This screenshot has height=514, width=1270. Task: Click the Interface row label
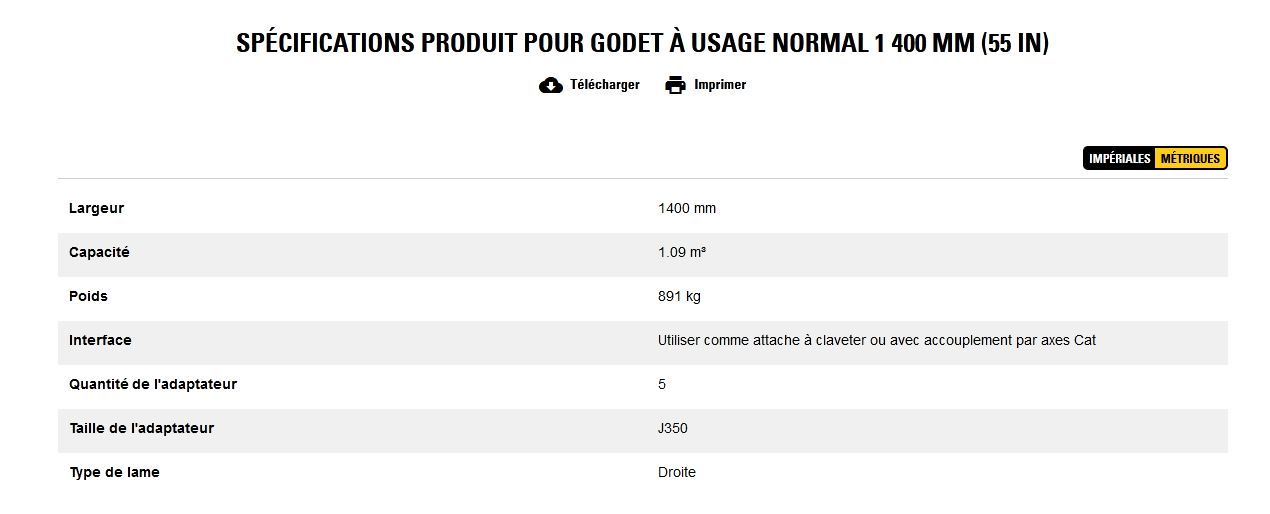[x=100, y=341]
